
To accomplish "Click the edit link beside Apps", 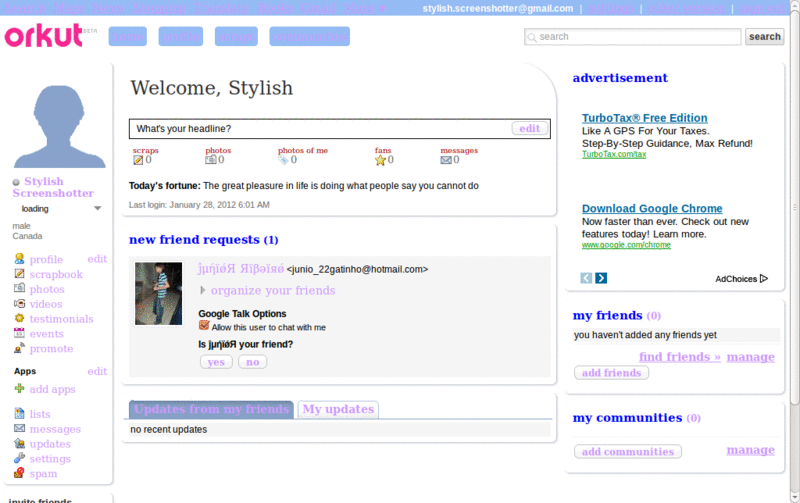I will point(97,371).
